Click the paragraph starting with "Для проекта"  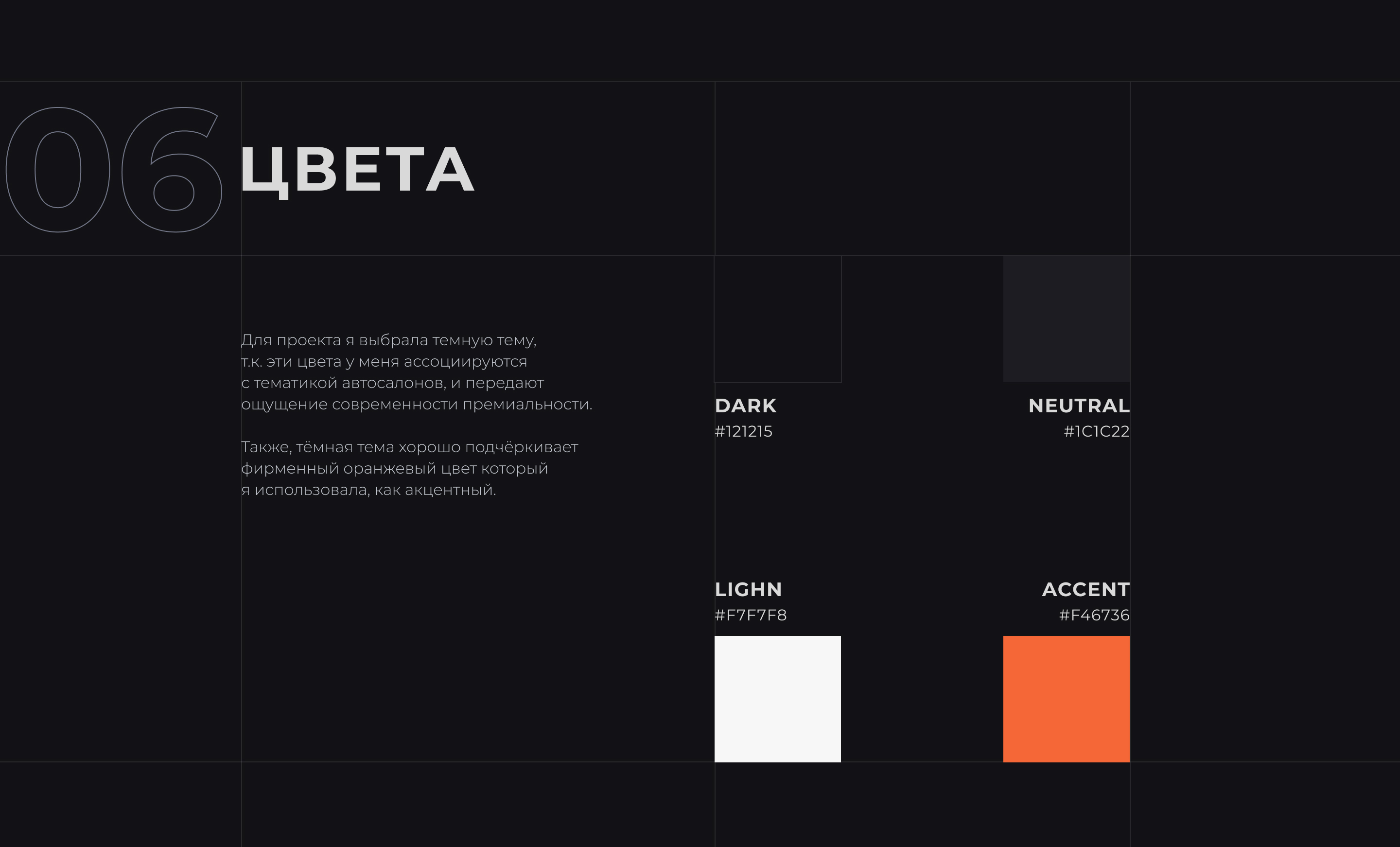click(x=416, y=372)
